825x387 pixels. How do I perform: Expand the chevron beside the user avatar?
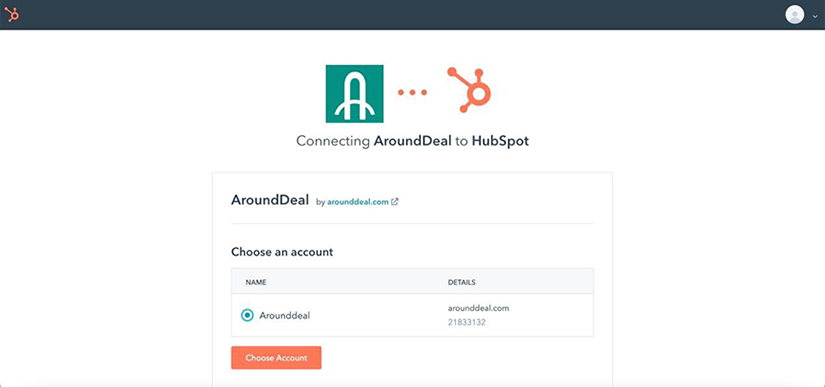point(815,16)
